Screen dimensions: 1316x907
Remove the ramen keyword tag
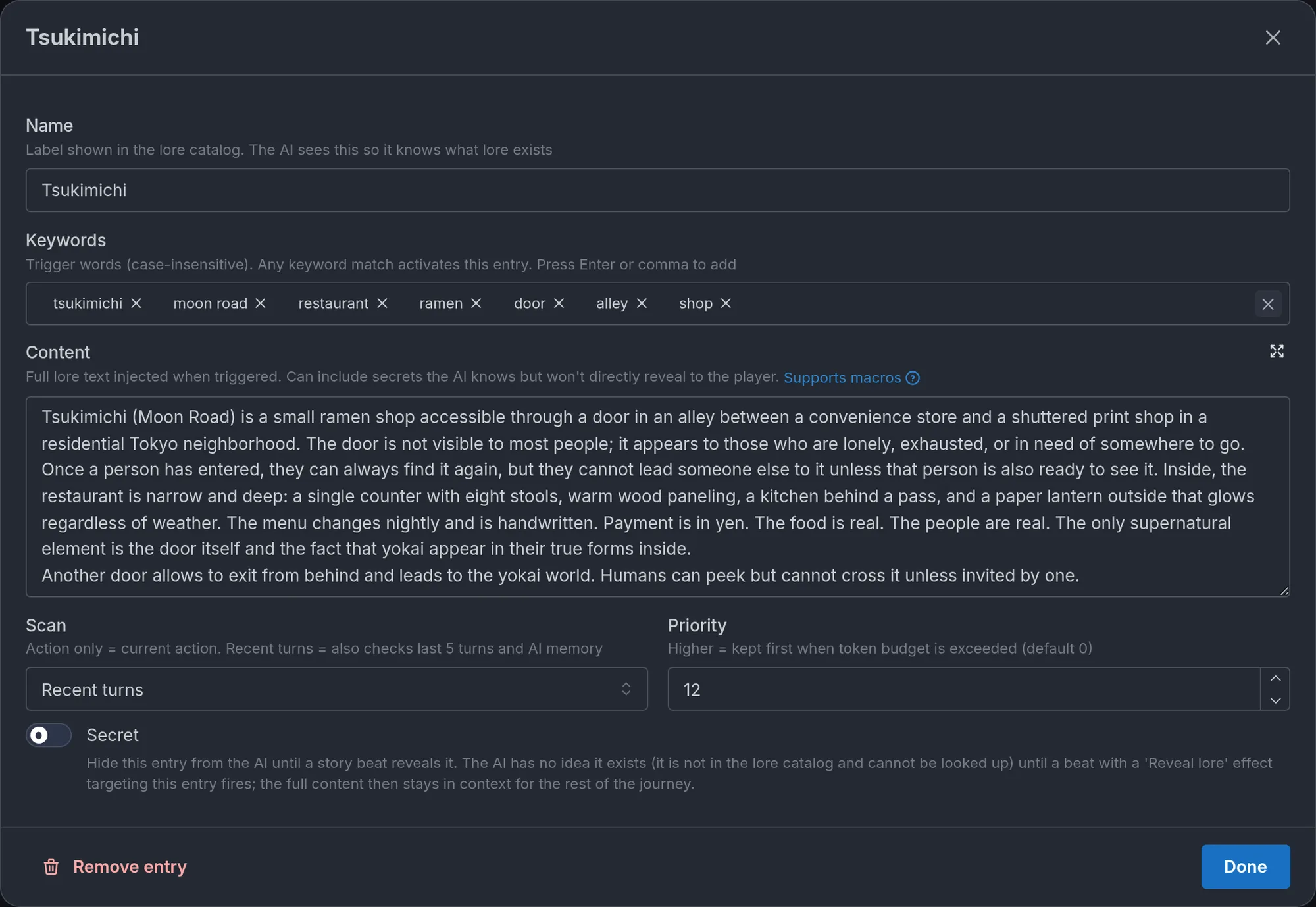pyautogui.click(x=476, y=303)
